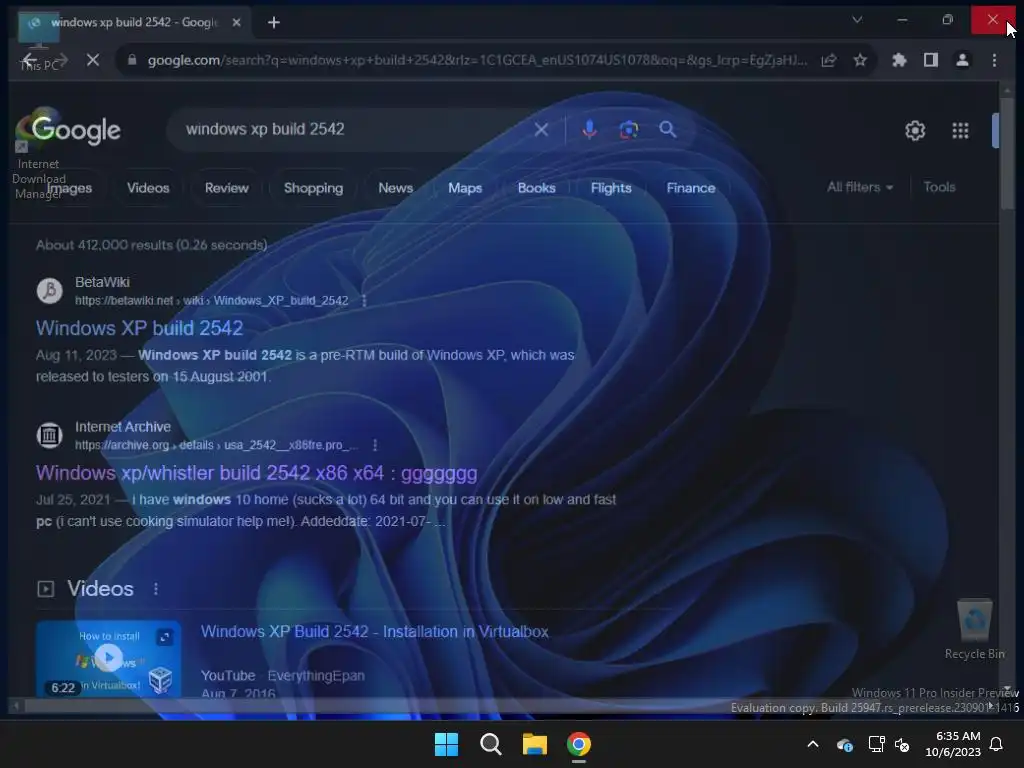
Task: Select the Maps filter chip
Action: coord(465,188)
